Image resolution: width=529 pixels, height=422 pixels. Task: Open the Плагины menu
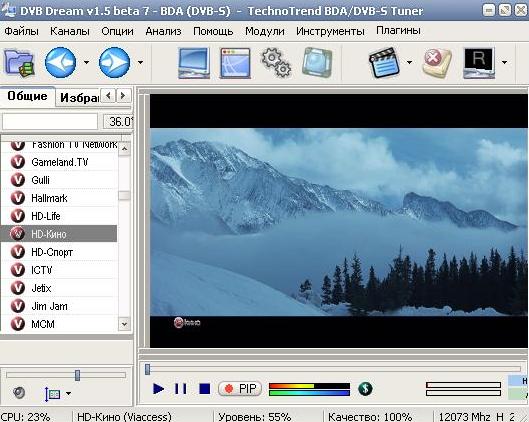398,31
